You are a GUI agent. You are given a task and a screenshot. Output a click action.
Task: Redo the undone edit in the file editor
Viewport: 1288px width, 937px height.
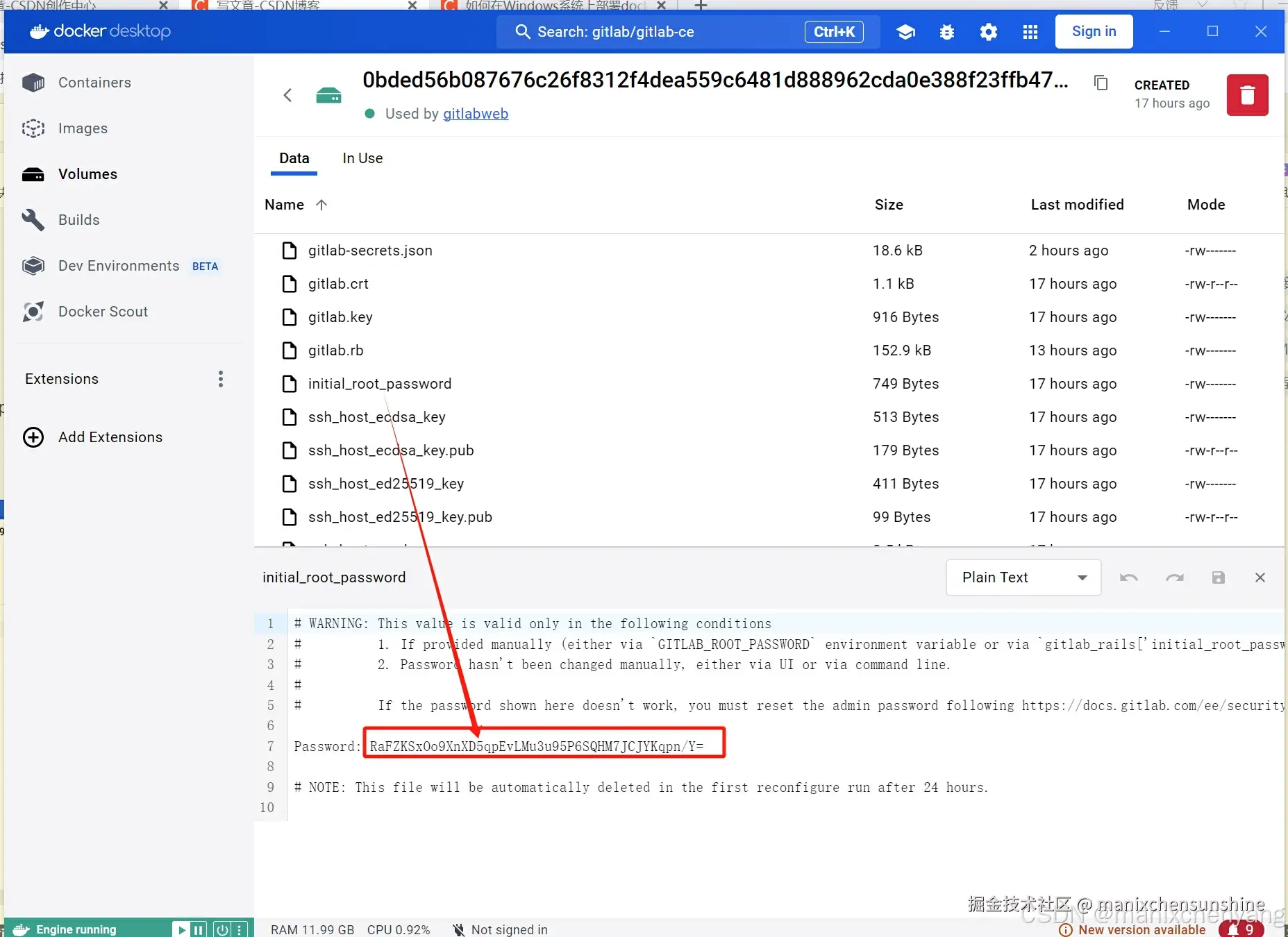pos(1175,577)
